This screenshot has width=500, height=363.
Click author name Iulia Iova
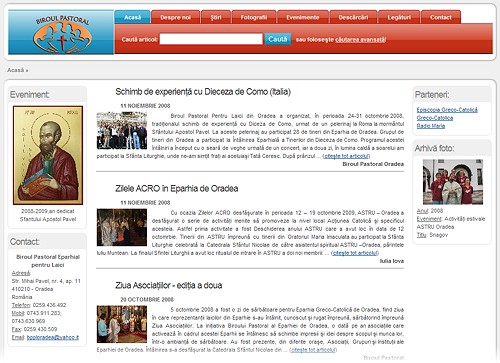(392, 261)
